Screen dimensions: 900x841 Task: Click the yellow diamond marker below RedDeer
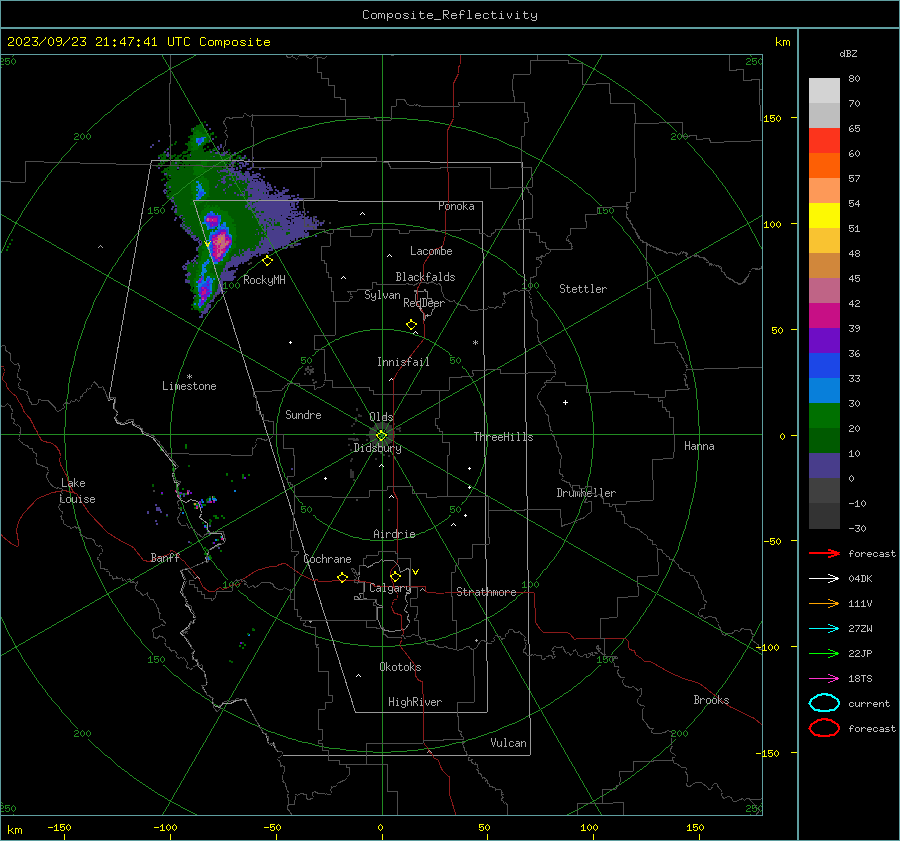(x=412, y=325)
